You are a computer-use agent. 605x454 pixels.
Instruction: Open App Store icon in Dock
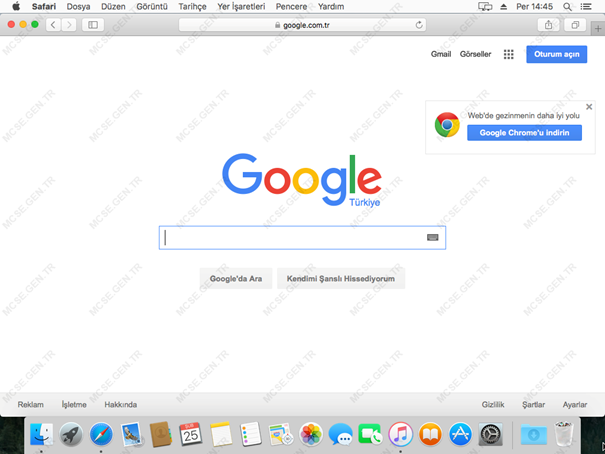460,434
